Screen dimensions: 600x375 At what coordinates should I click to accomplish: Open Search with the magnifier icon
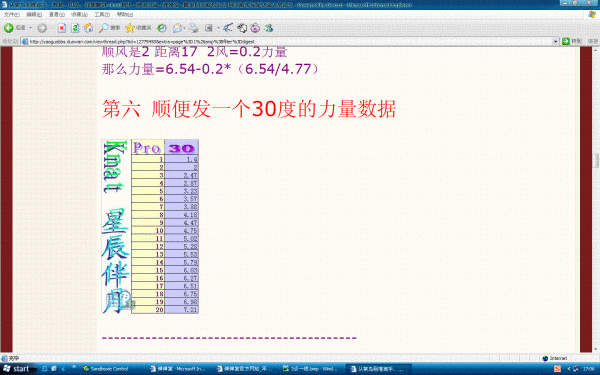[x=104, y=28]
